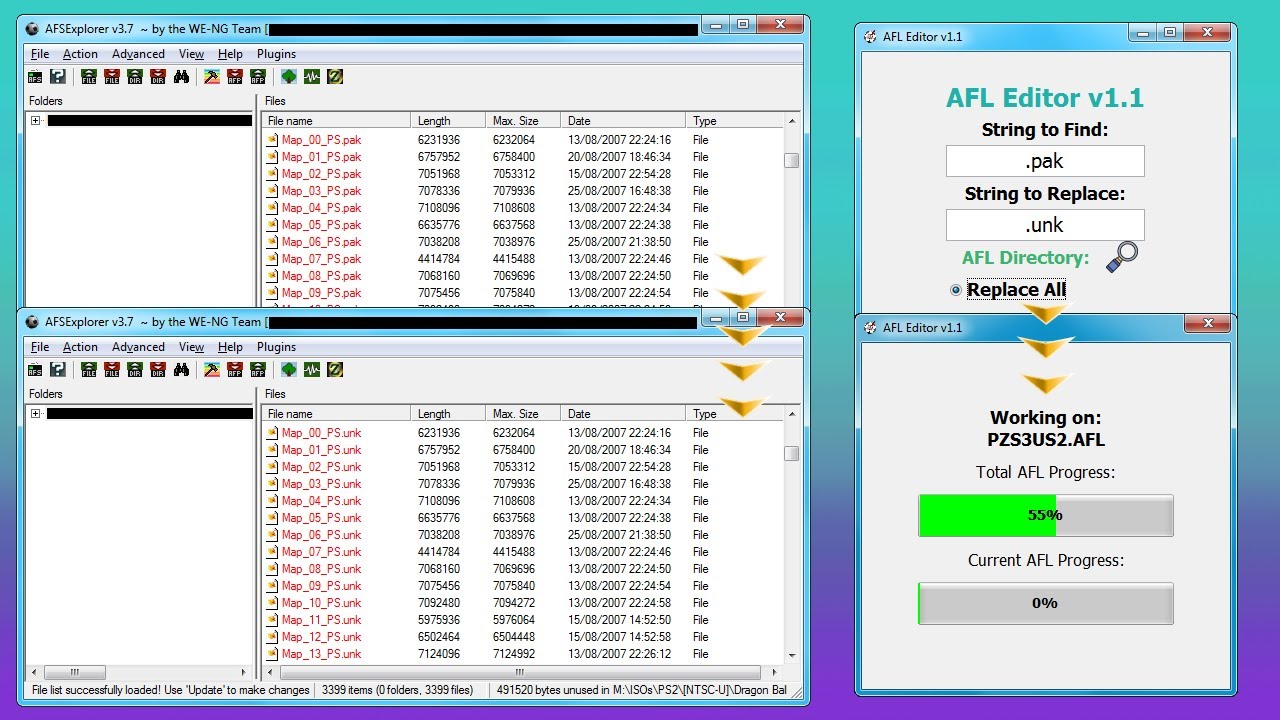The height and width of the screenshot is (720, 1280).
Task: Open the File menu in the .unk AFSExplorer window
Action: pos(40,347)
